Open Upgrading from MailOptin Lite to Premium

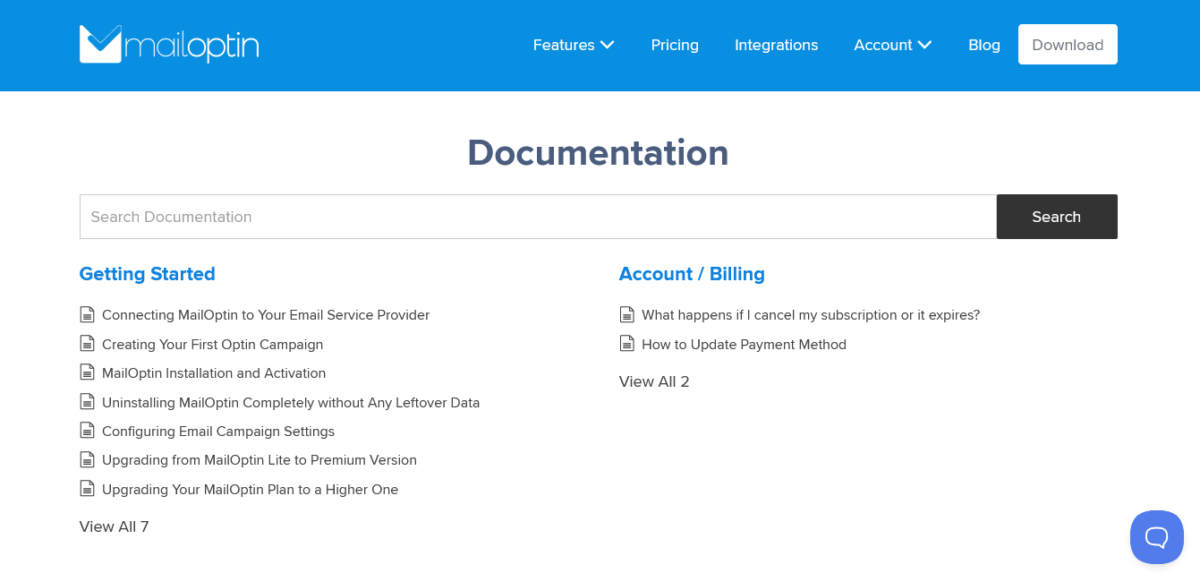tap(259, 460)
